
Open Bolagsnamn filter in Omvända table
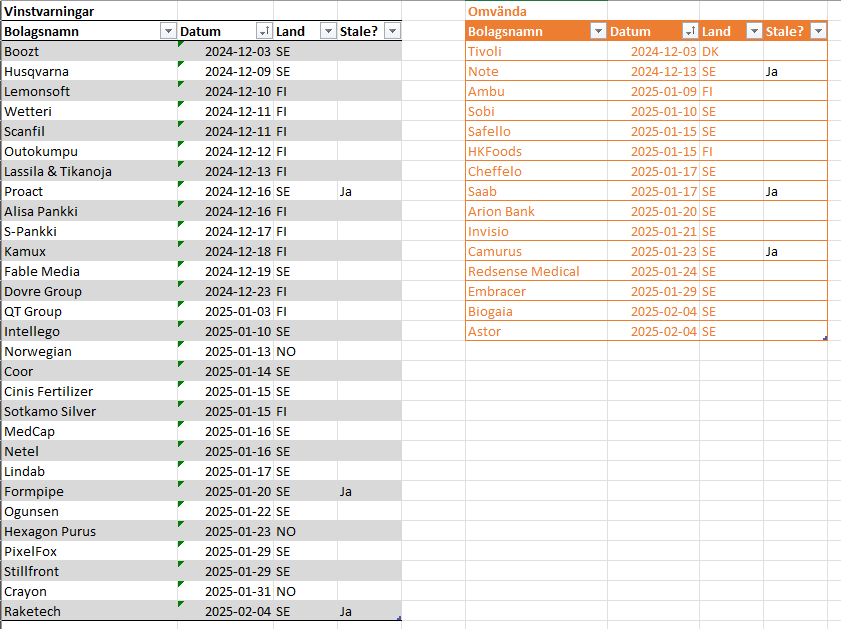[x=598, y=31]
